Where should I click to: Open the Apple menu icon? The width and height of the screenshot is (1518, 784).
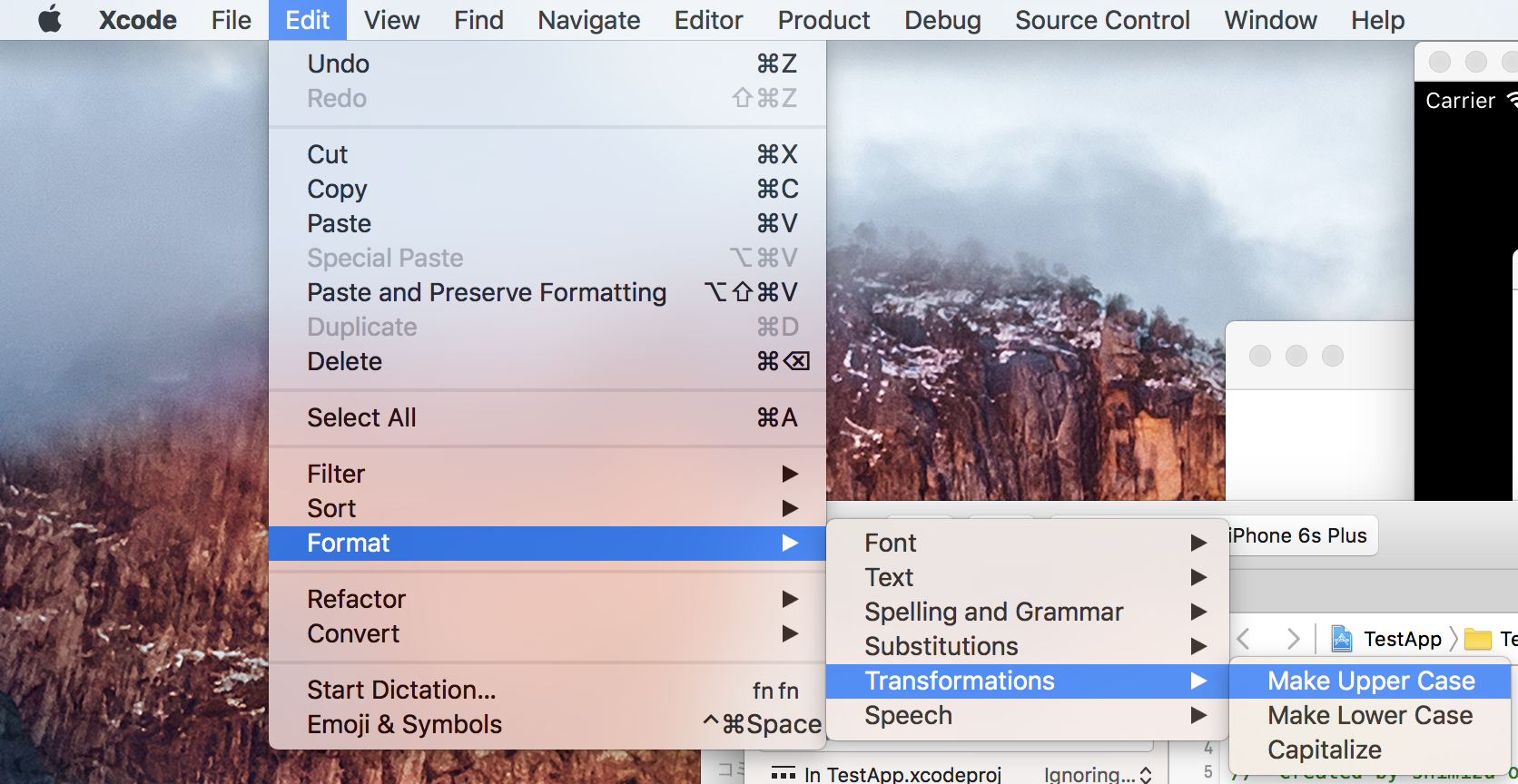pos(50,19)
